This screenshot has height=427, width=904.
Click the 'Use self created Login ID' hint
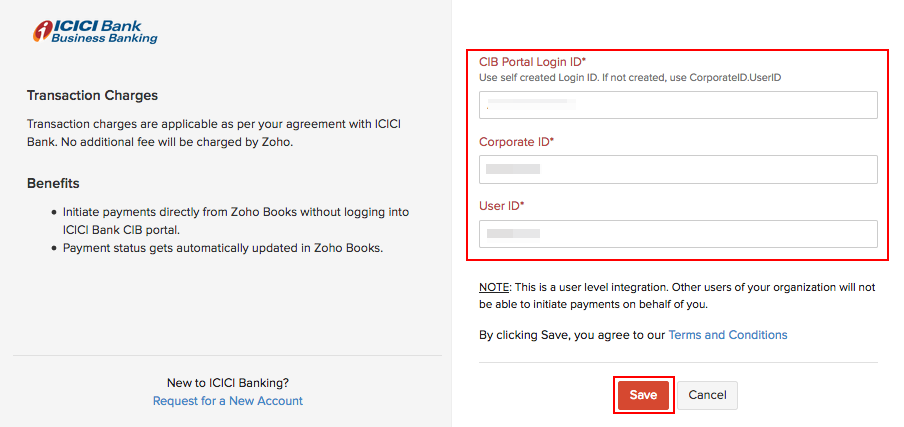pyautogui.click(x=630, y=77)
